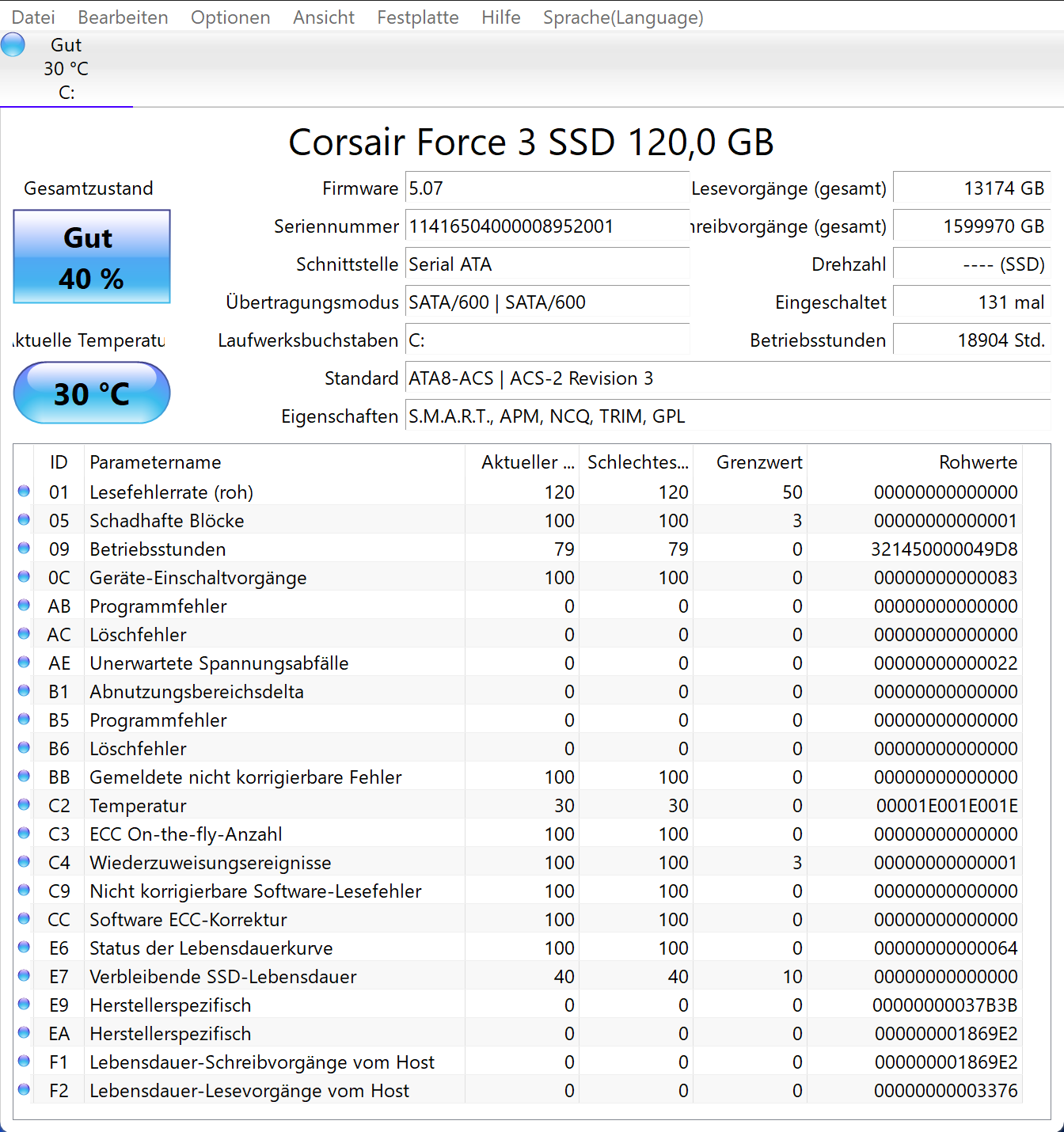Click the status dot beside Schadhafte Blöcke

(24, 519)
